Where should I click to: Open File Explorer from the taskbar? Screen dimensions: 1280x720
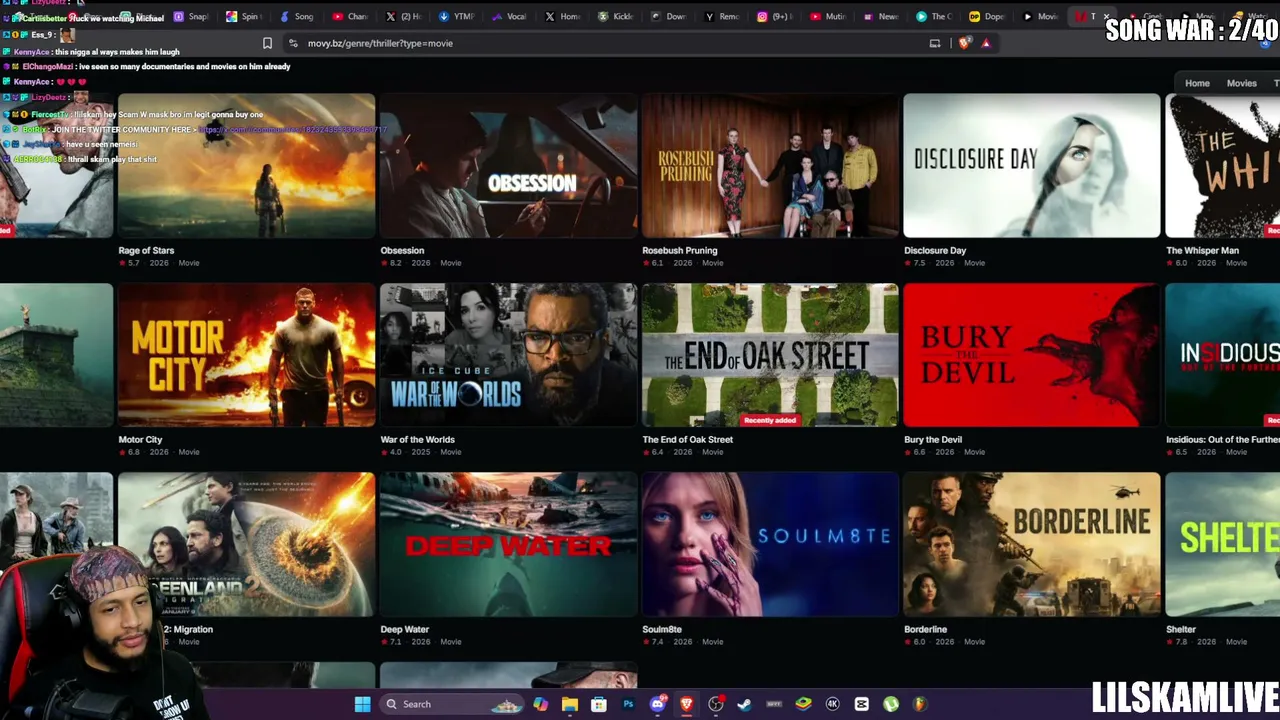click(569, 704)
